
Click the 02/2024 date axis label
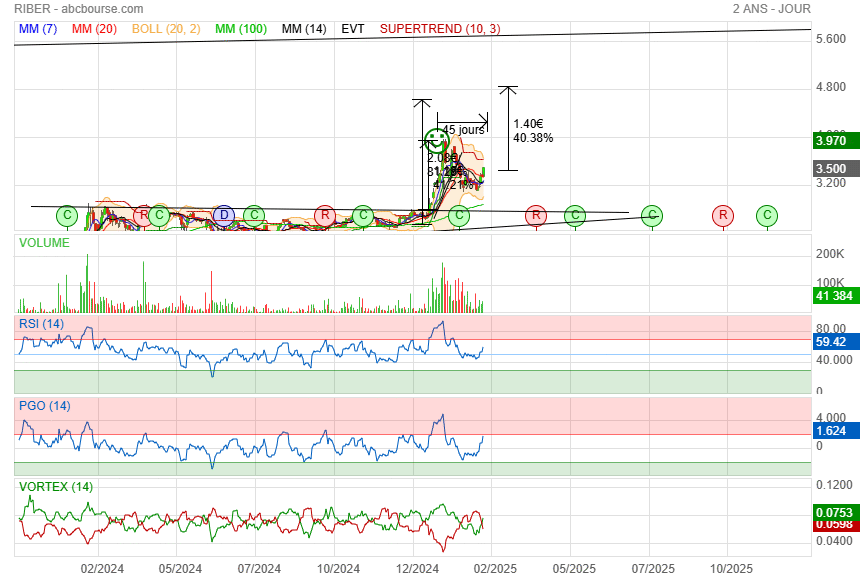click(102, 569)
